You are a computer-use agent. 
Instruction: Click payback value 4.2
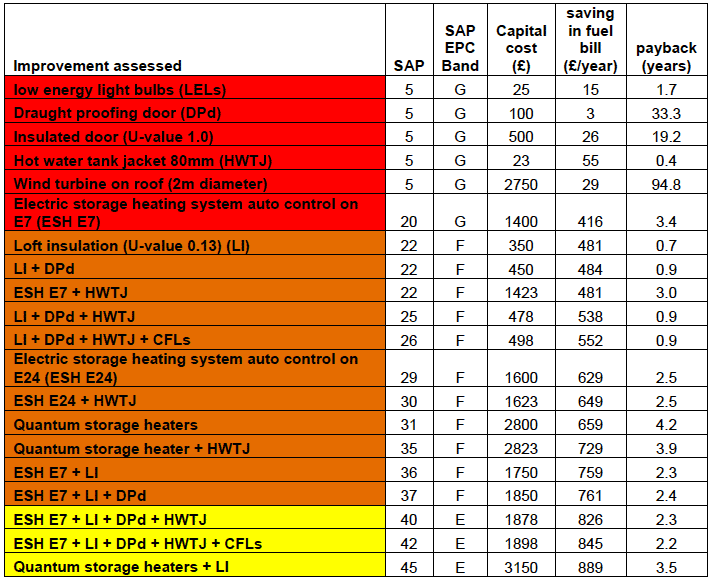(666, 425)
